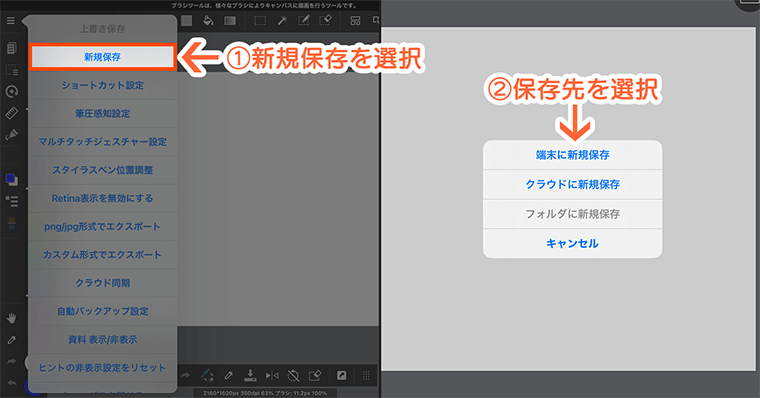
Task: Select the rectangular Selection tool
Action: pos(260,20)
